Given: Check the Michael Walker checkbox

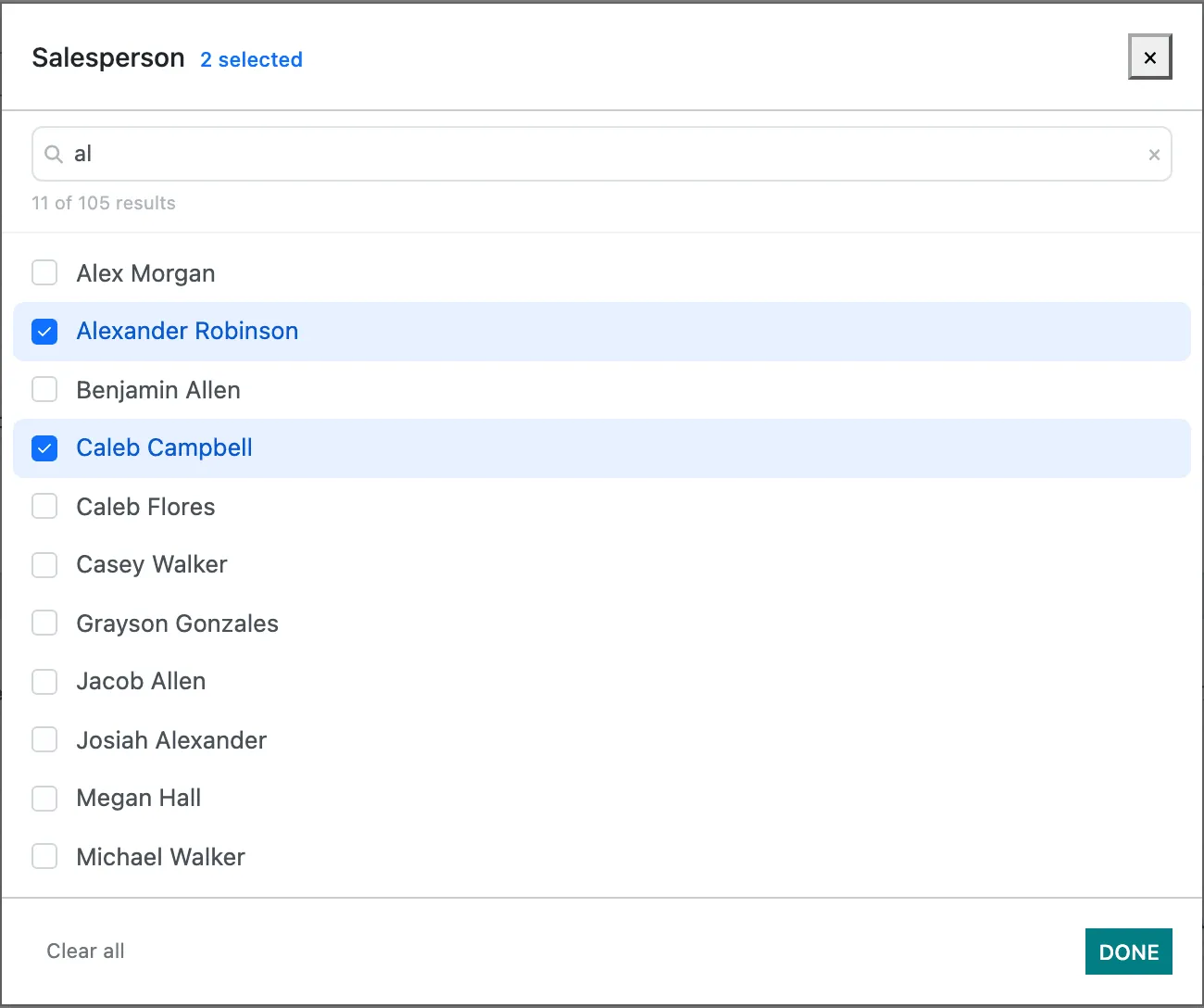Looking at the screenshot, I should click(x=44, y=856).
